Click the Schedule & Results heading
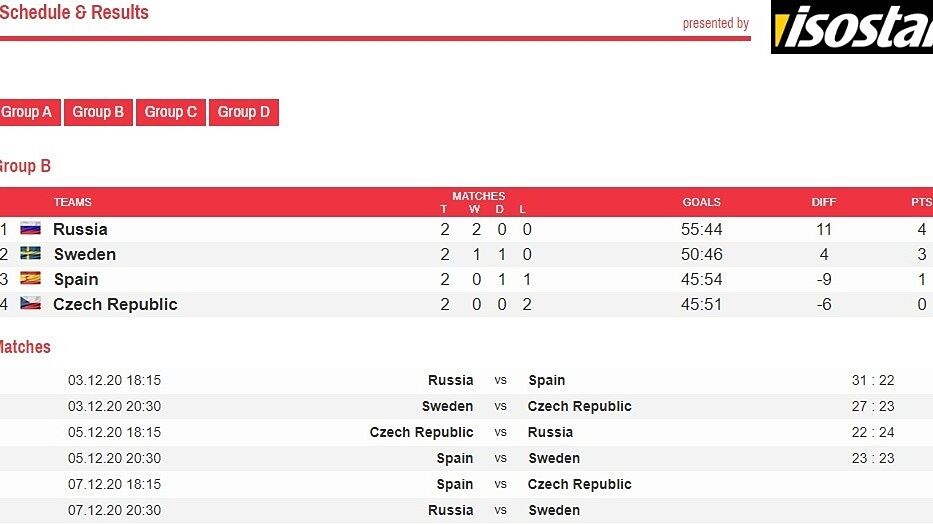The width and height of the screenshot is (933, 525). click(75, 13)
